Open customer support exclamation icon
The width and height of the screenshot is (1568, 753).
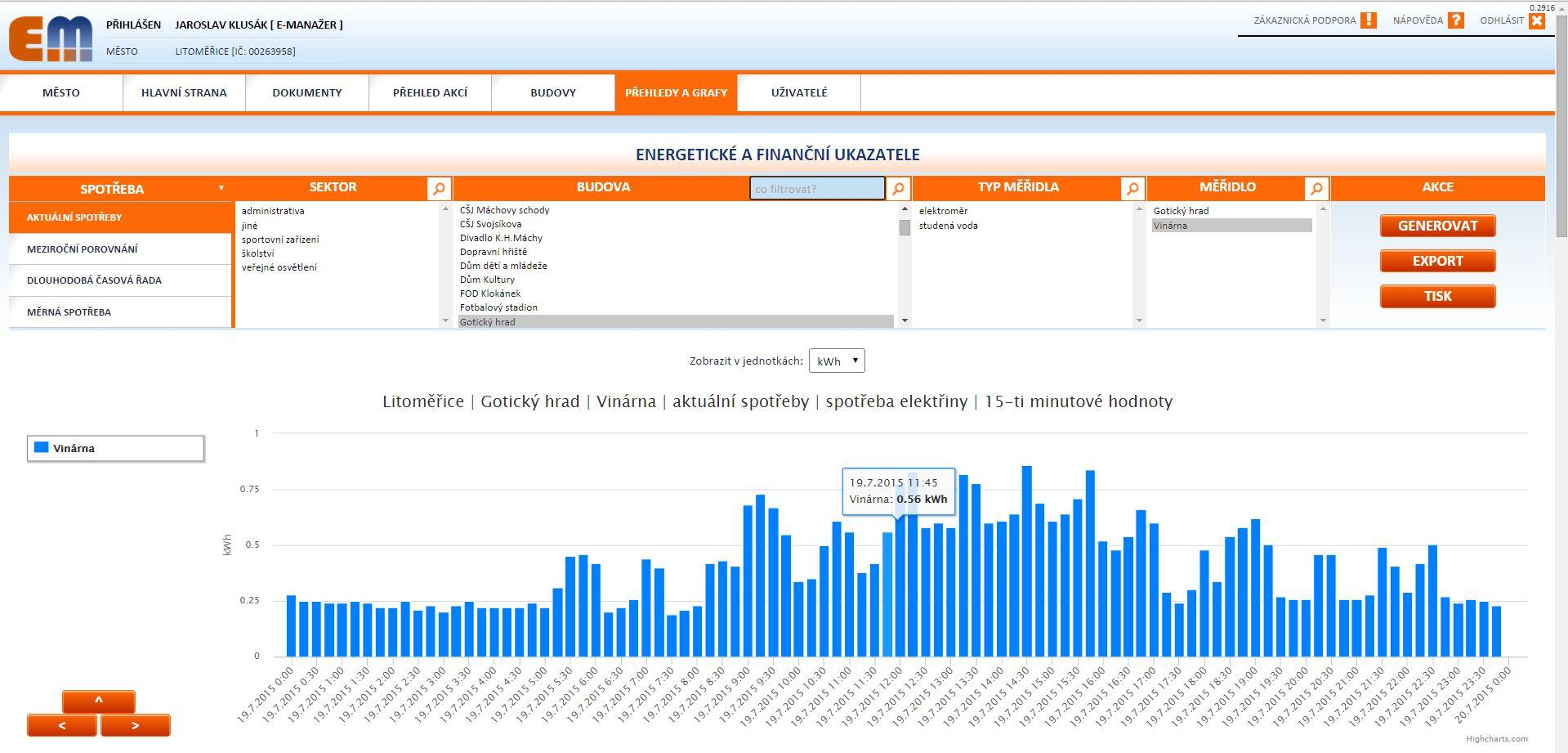[x=1369, y=20]
